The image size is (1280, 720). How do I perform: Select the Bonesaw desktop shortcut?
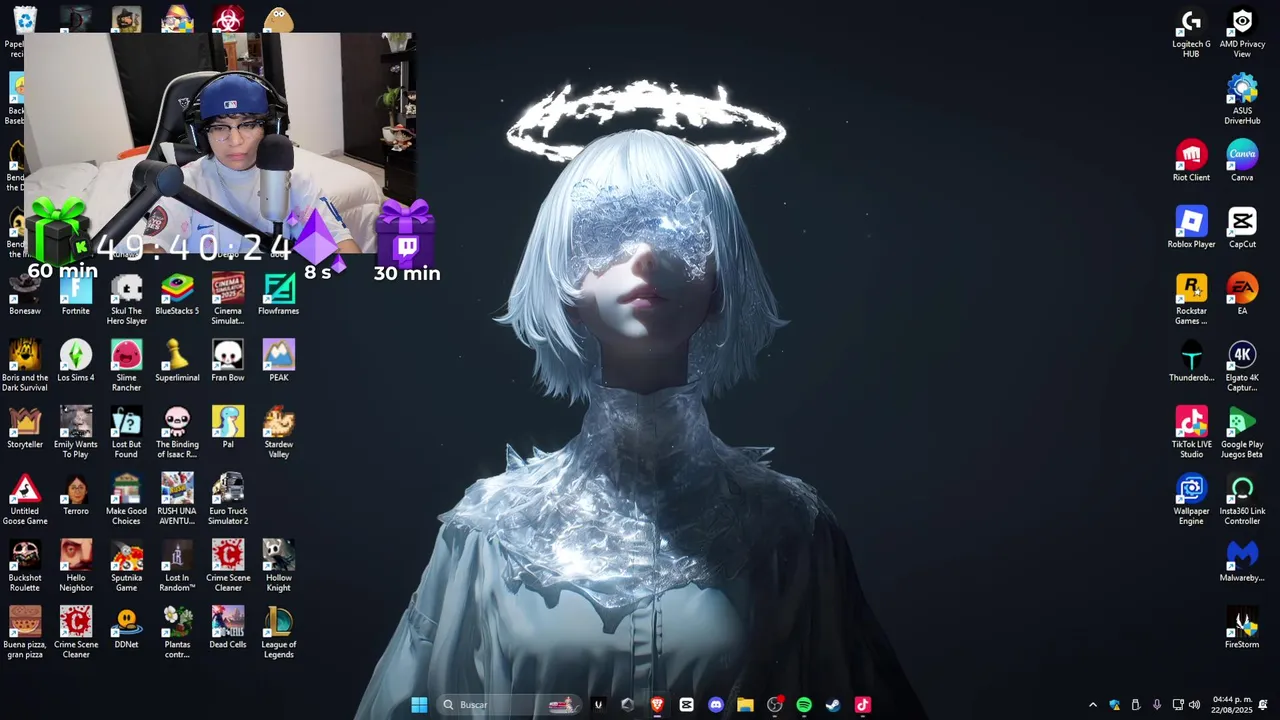click(25, 296)
